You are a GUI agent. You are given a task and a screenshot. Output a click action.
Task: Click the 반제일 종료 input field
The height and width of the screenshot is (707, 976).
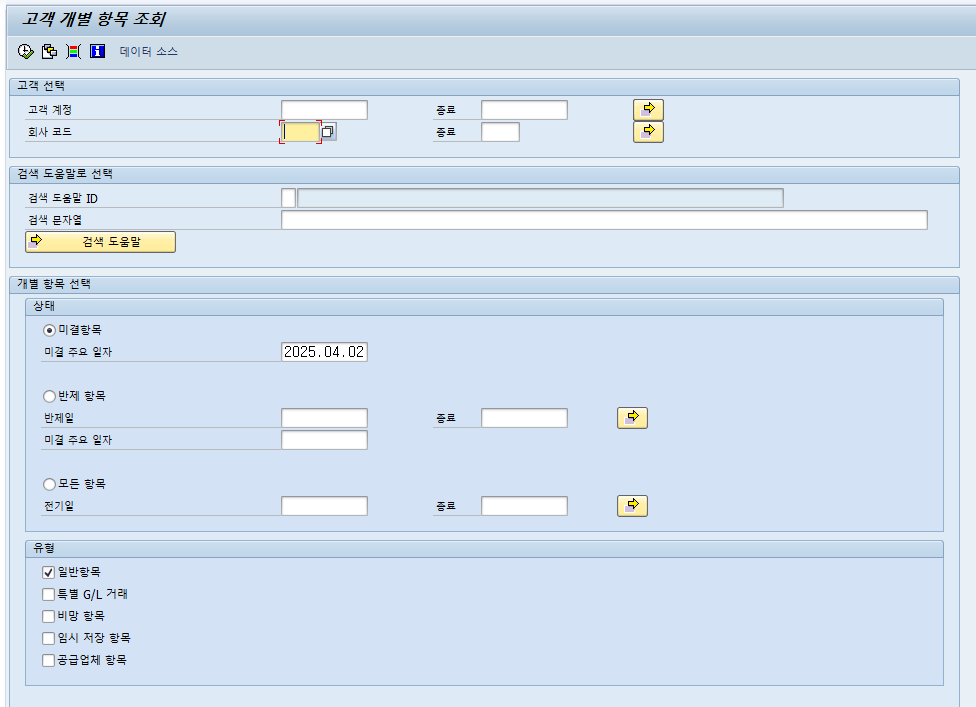(524, 418)
